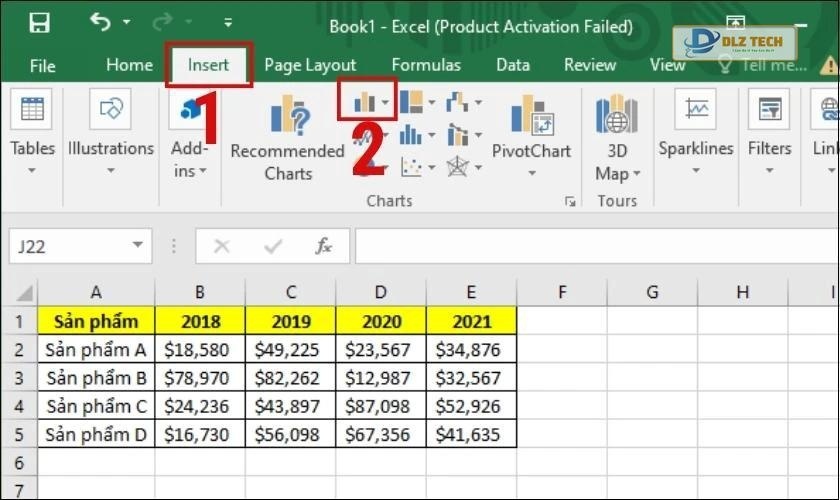Open the 3D Map tool

[x=617, y=137]
